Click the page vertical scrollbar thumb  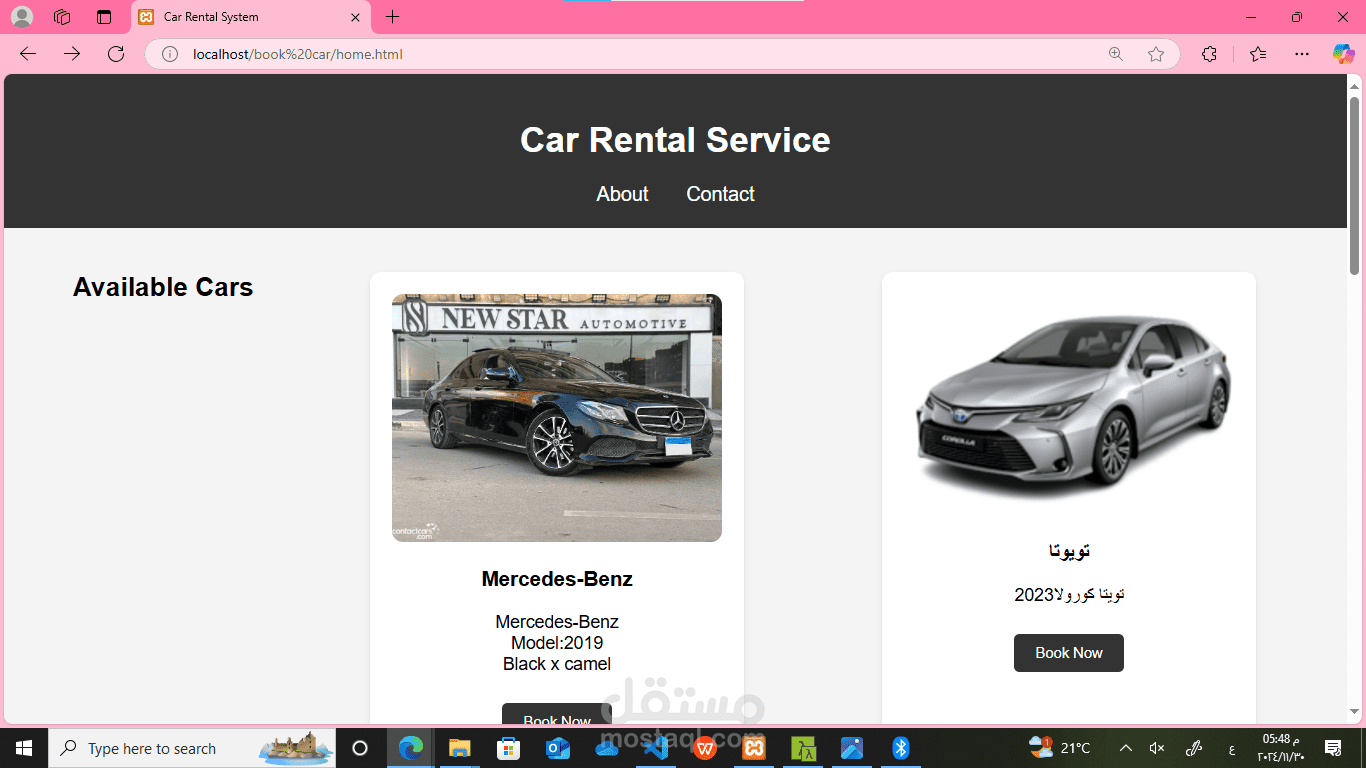[x=1355, y=185]
